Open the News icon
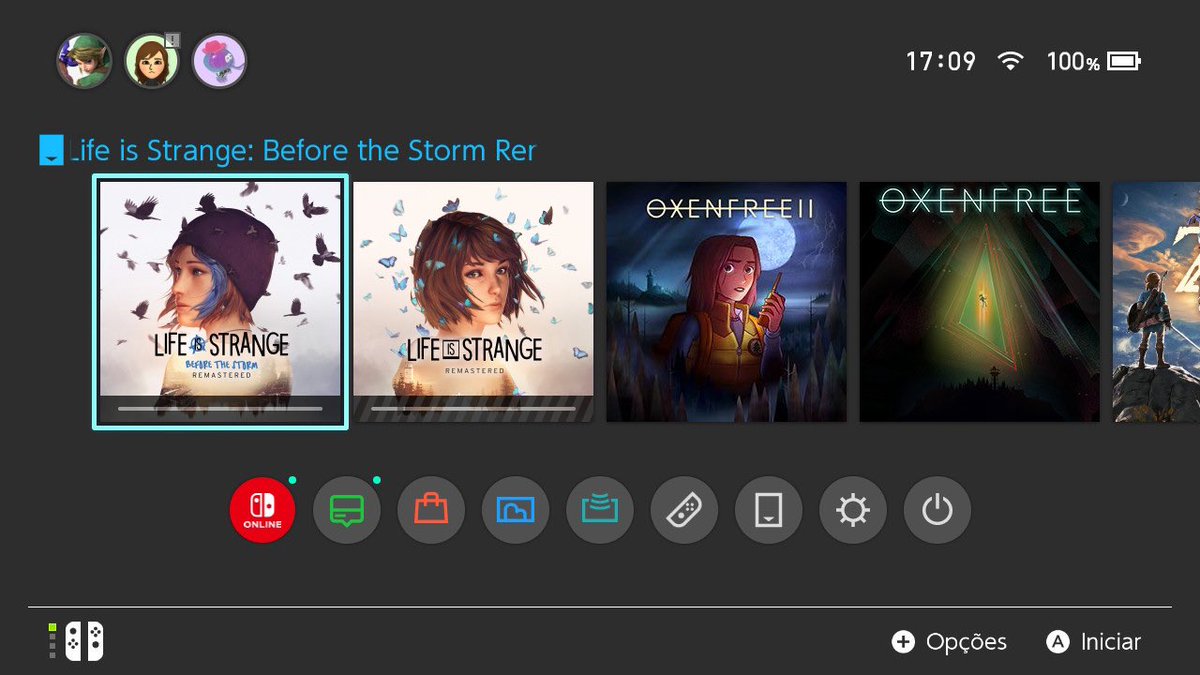The image size is (1200, 675). 346,511
